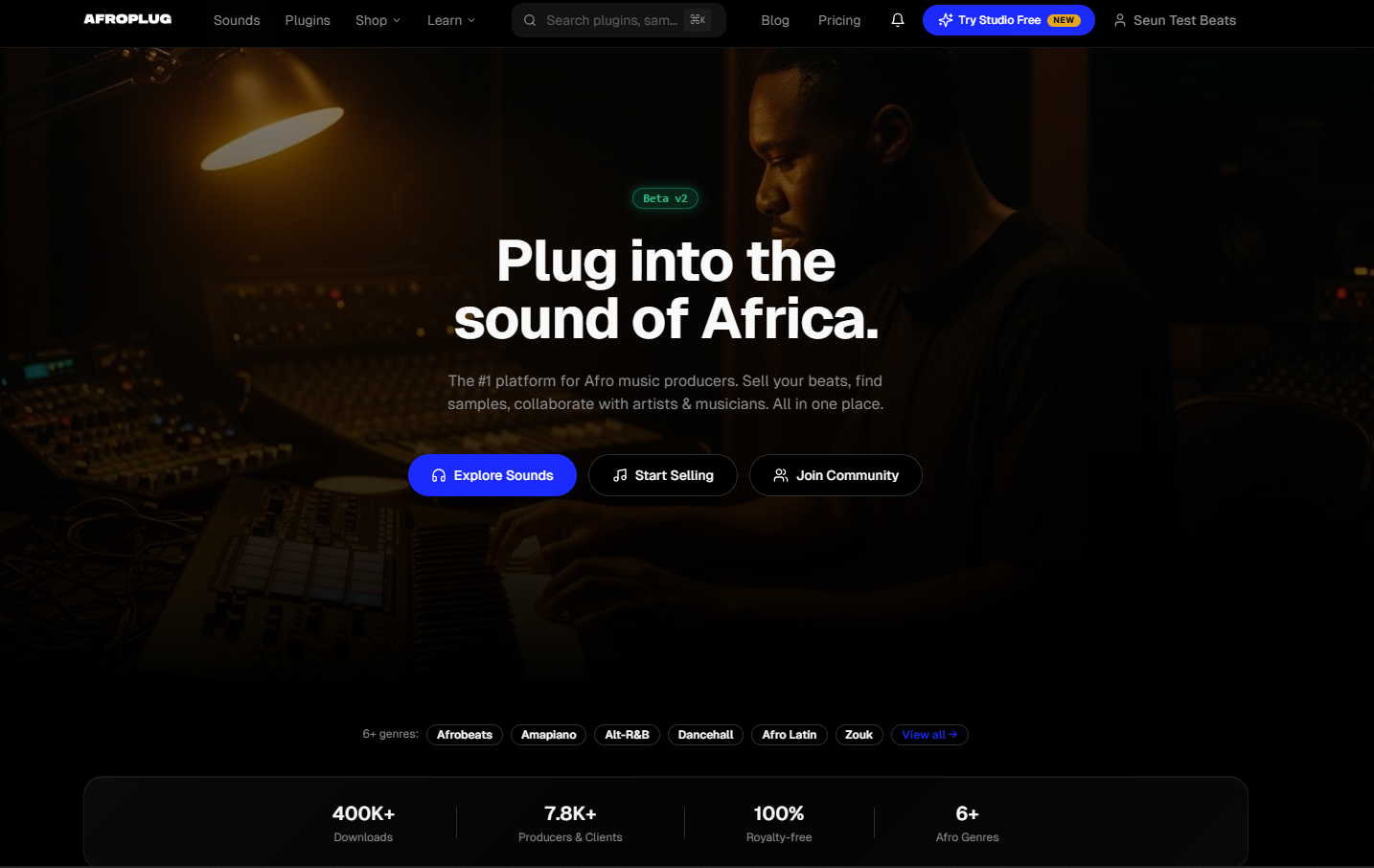The width and height of the screenshot is (1374, 868).
Task: Click the Beta v2 badge
Action: point(665,198)
